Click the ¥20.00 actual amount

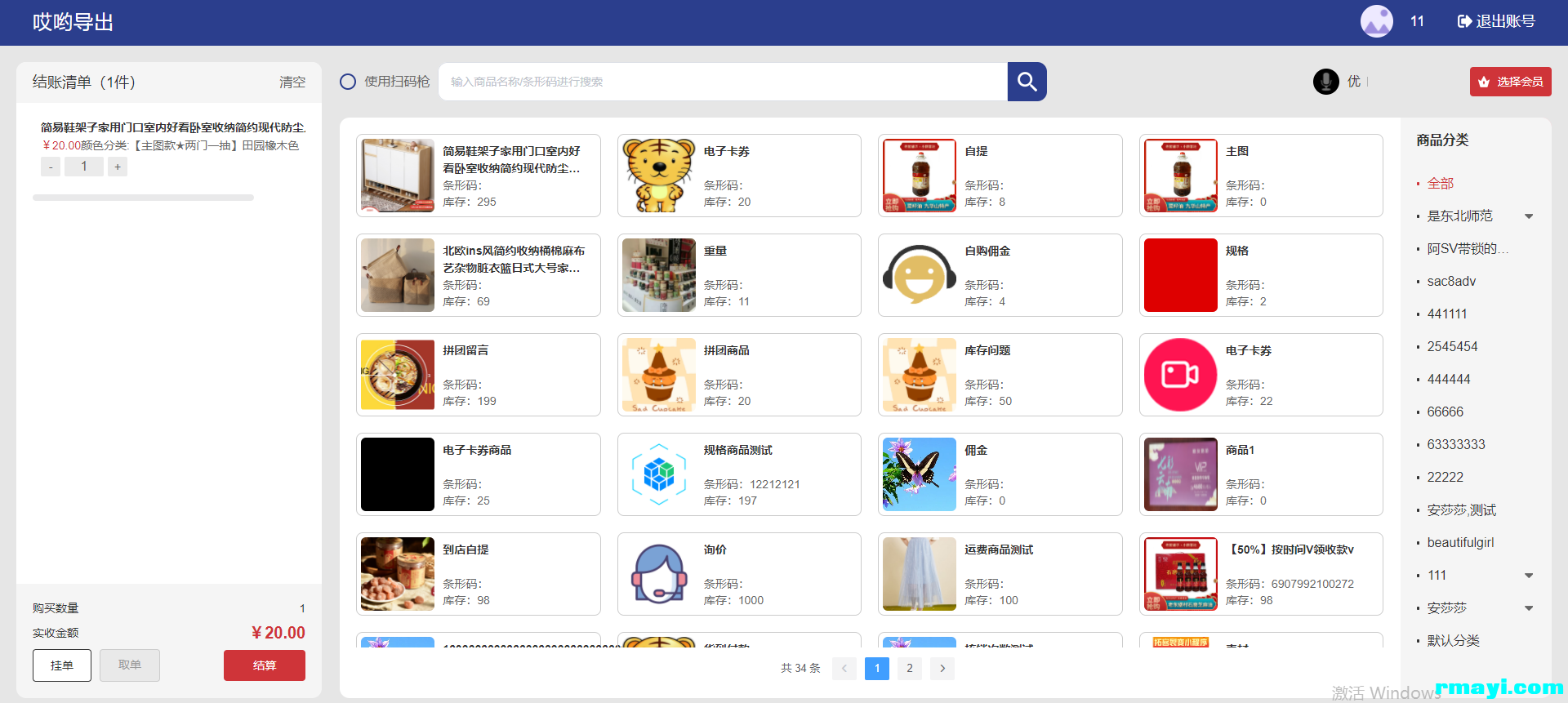tap(278, 633)
